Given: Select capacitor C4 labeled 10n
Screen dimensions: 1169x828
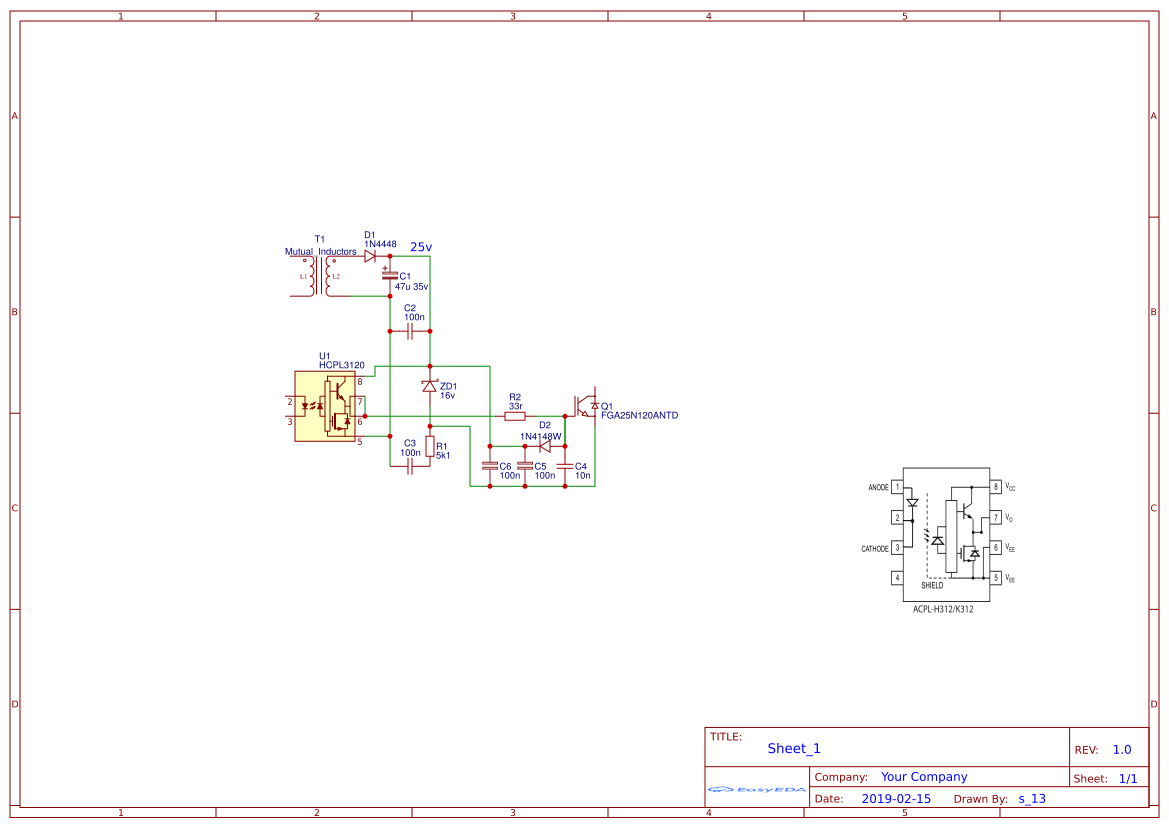Looking at the screenshot, I should pyautogui.click(x=565, y=467).
